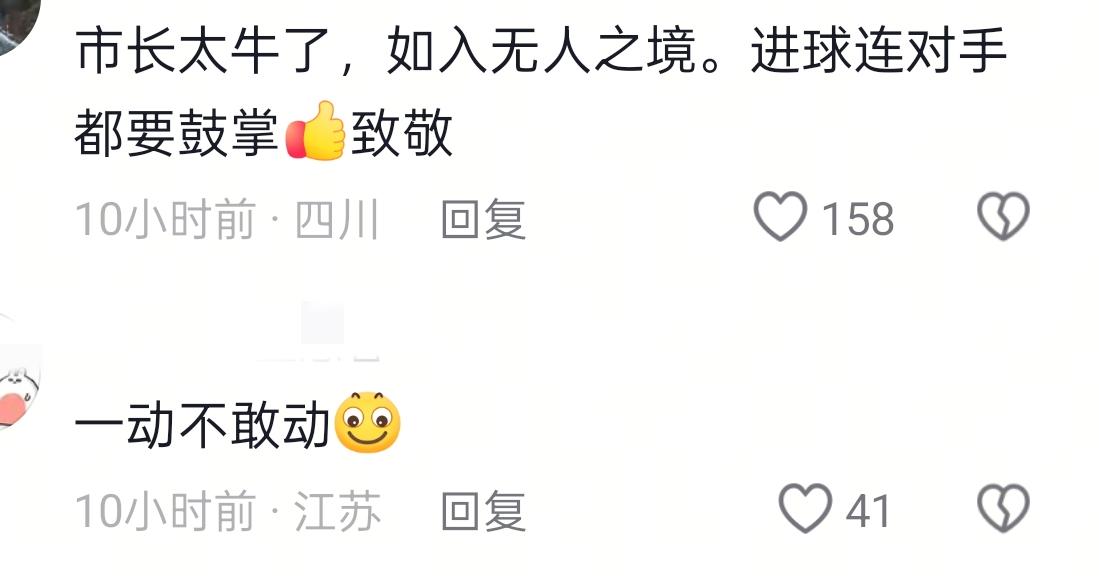The width and height of the screenshot is (1099, 576).
Task: Like the comment with 158 likes
Action: point(780,217)
